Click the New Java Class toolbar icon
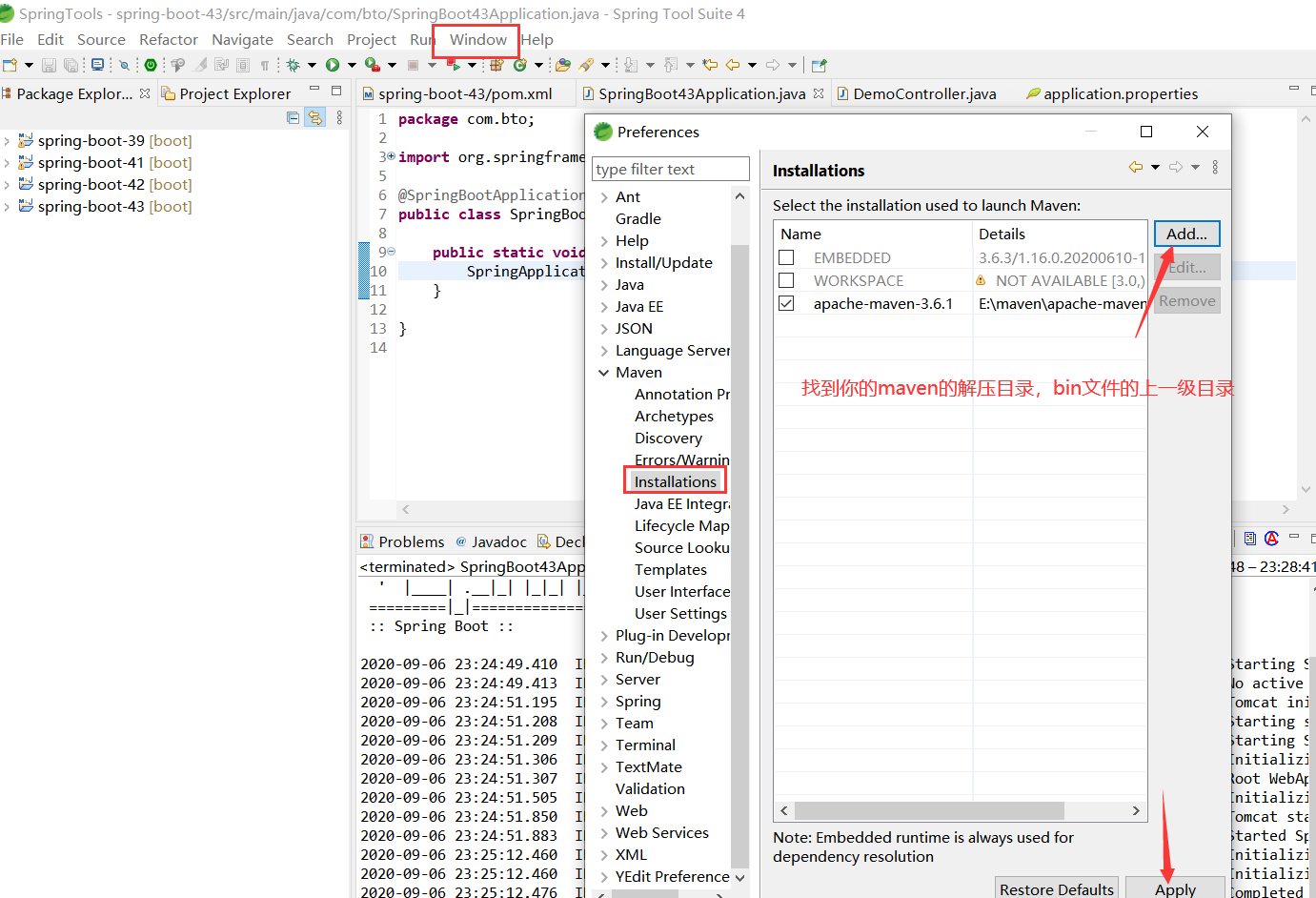 coord(519,65)
